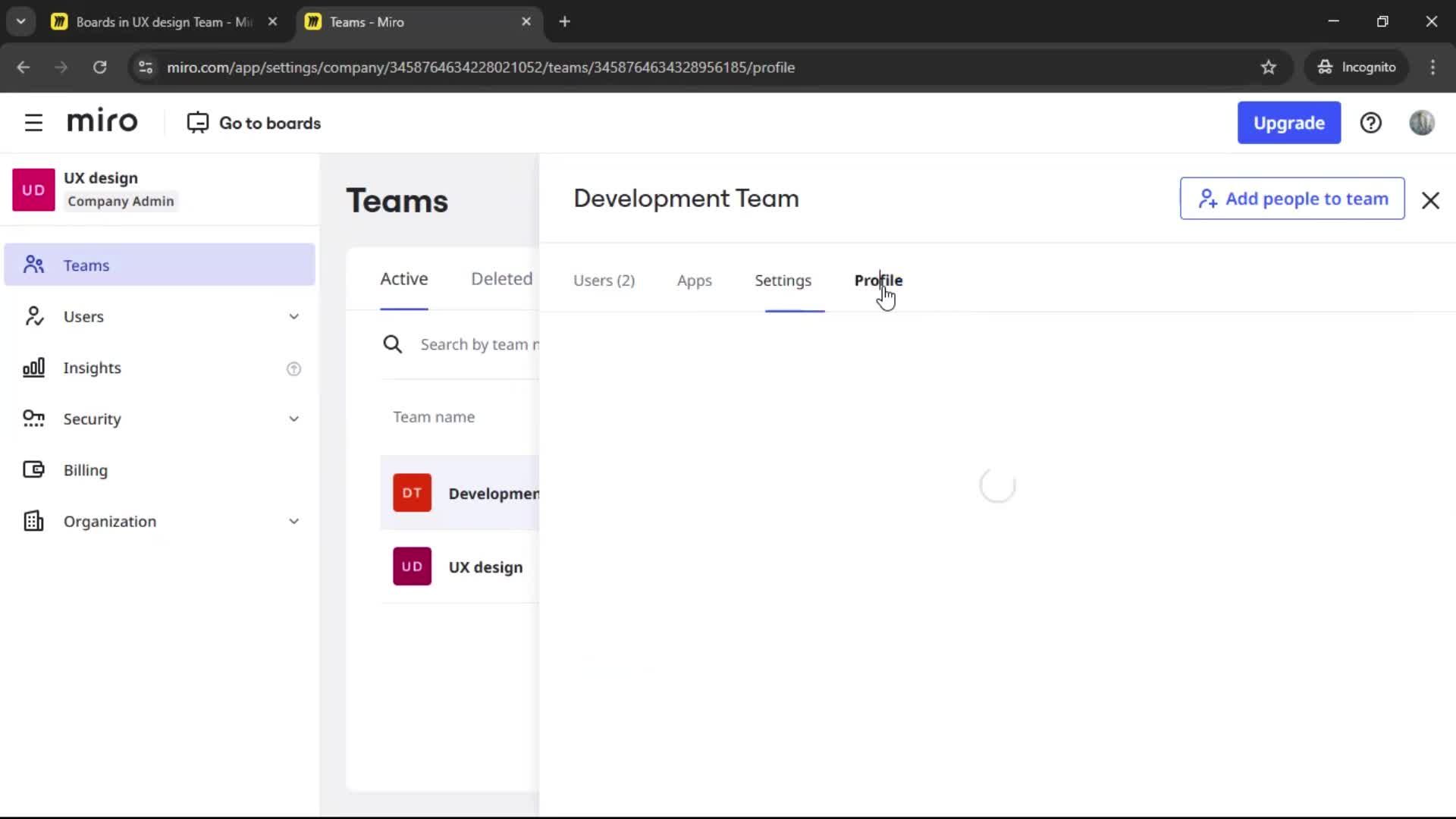
Task: Go back in browser history
Action: pos(24,67)
